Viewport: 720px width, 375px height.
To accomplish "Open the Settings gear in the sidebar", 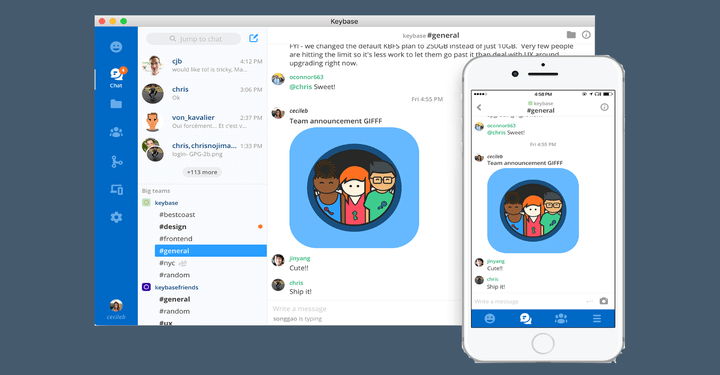I will pyautogui.click(x=116, y=217).
